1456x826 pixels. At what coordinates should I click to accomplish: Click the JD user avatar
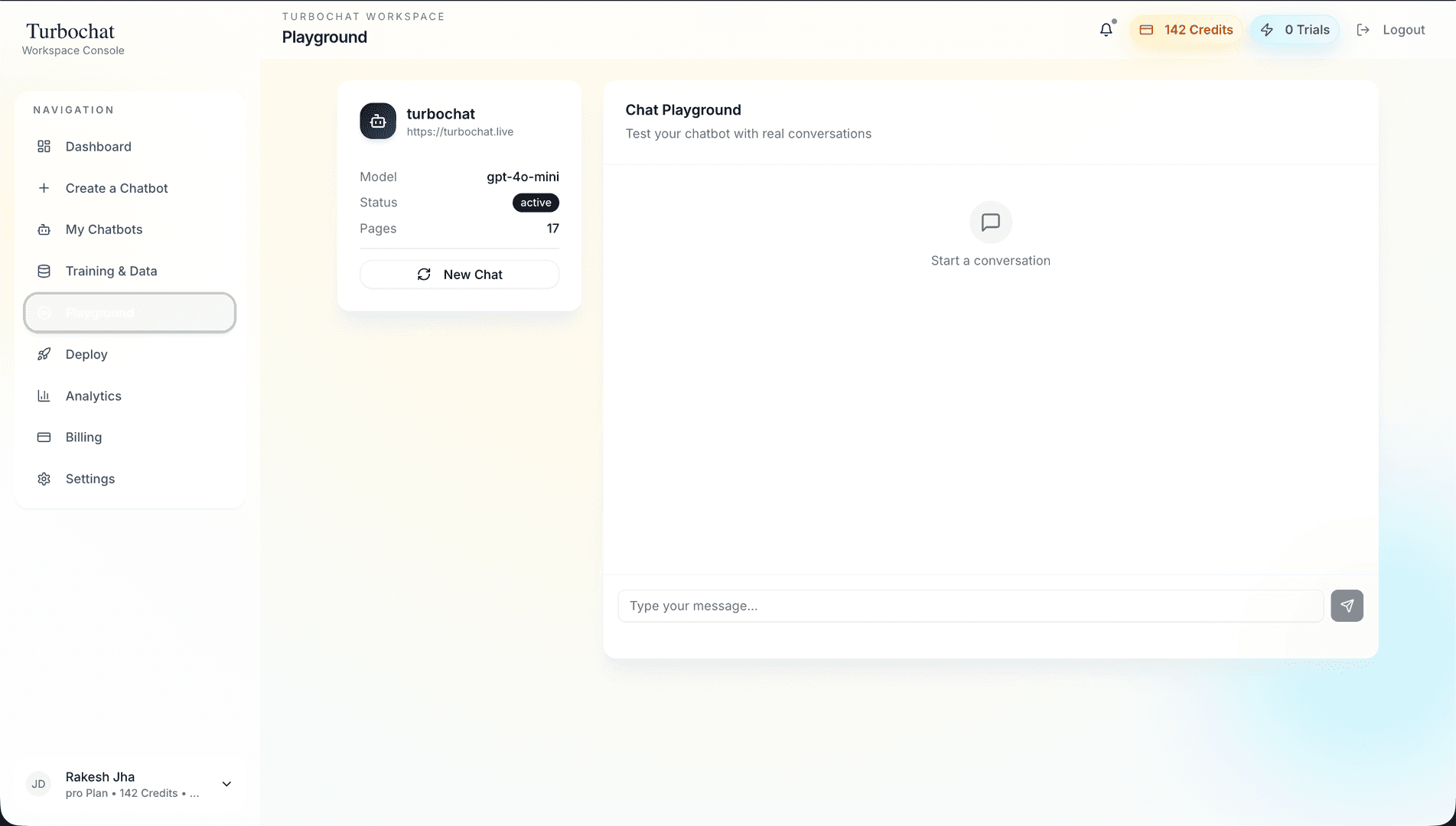point(38,784)
